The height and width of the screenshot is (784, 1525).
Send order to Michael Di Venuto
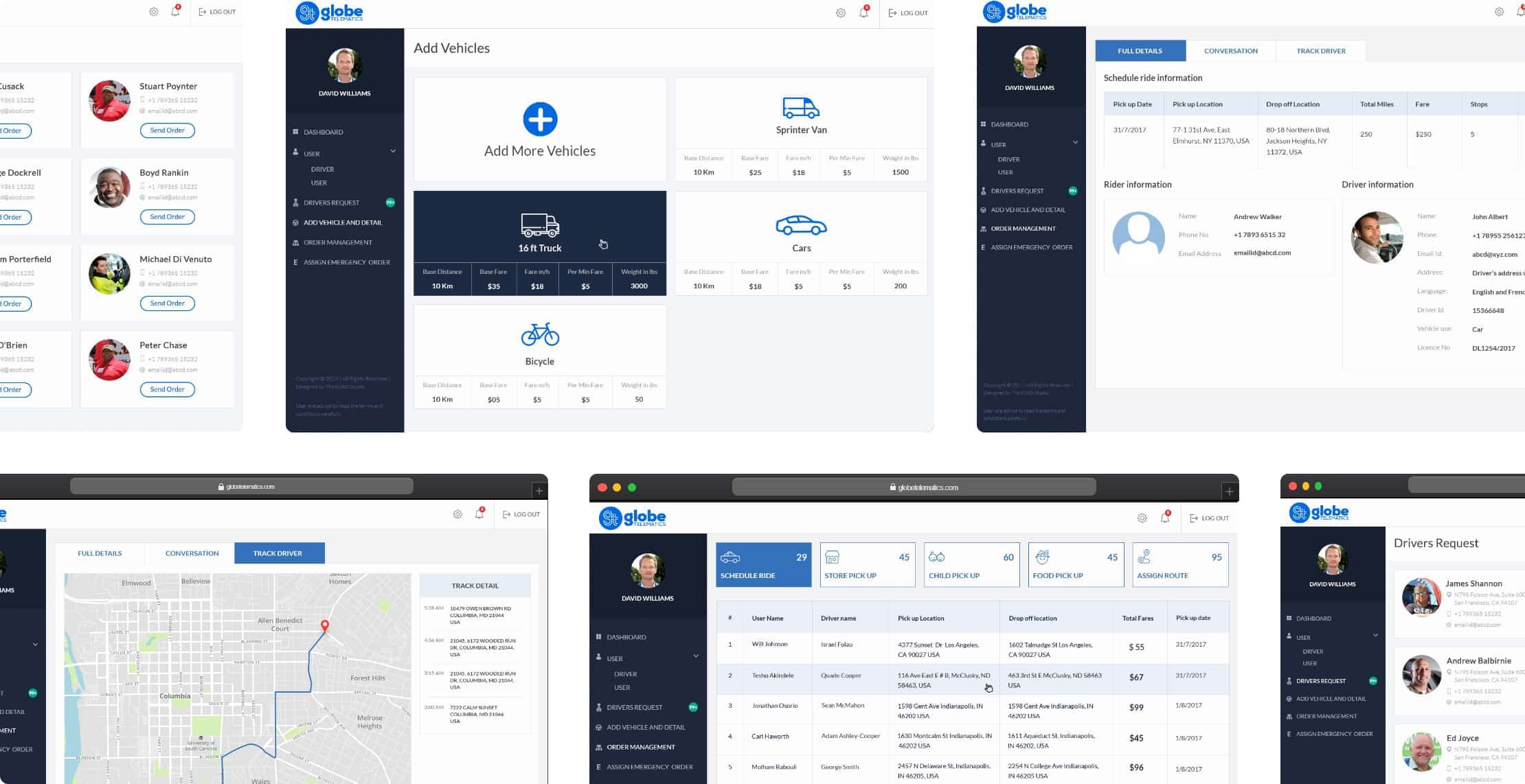pyautogui.click(x=168, y=303)
